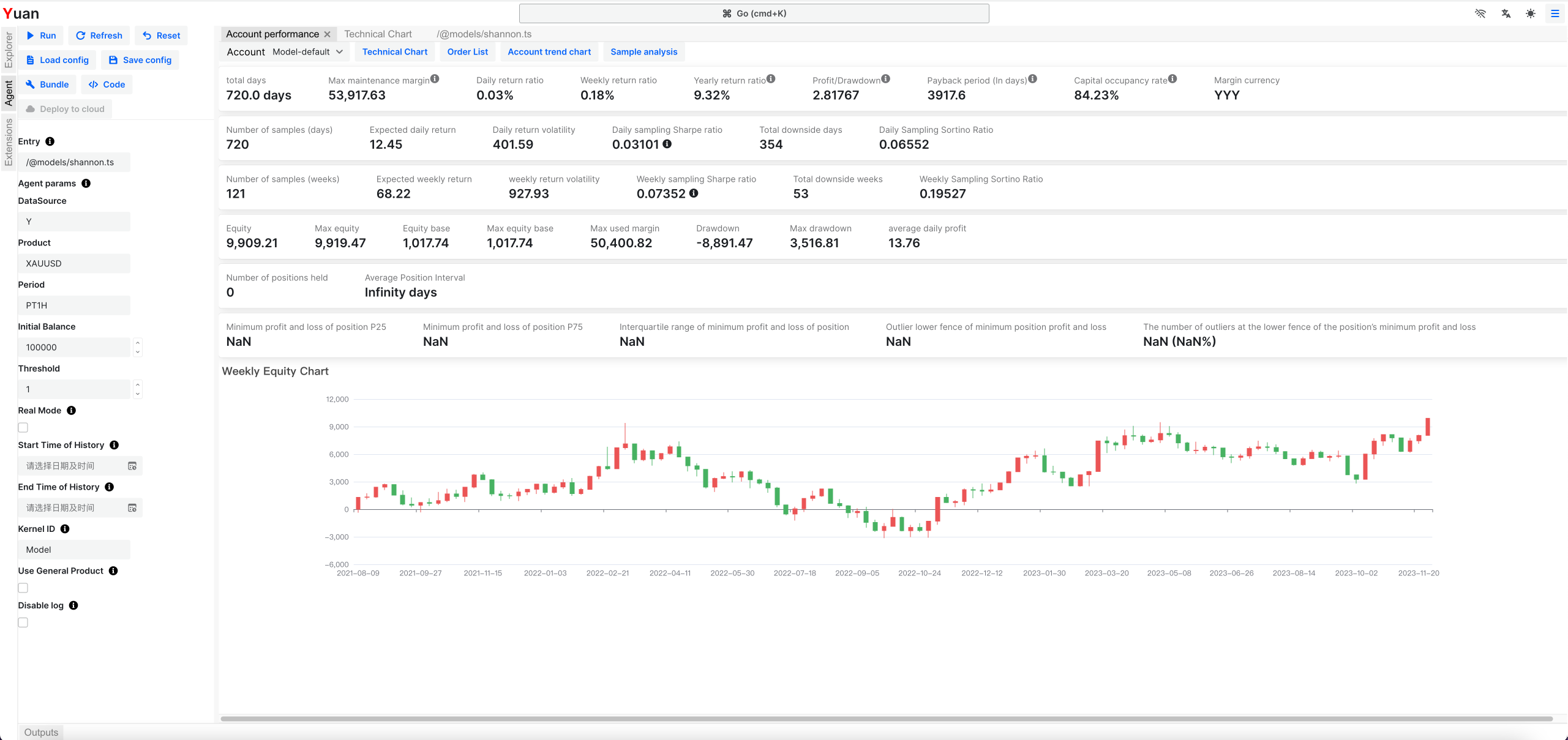Click the Product XAUUSD field
Screen dimensions: 1568x740
74,264
